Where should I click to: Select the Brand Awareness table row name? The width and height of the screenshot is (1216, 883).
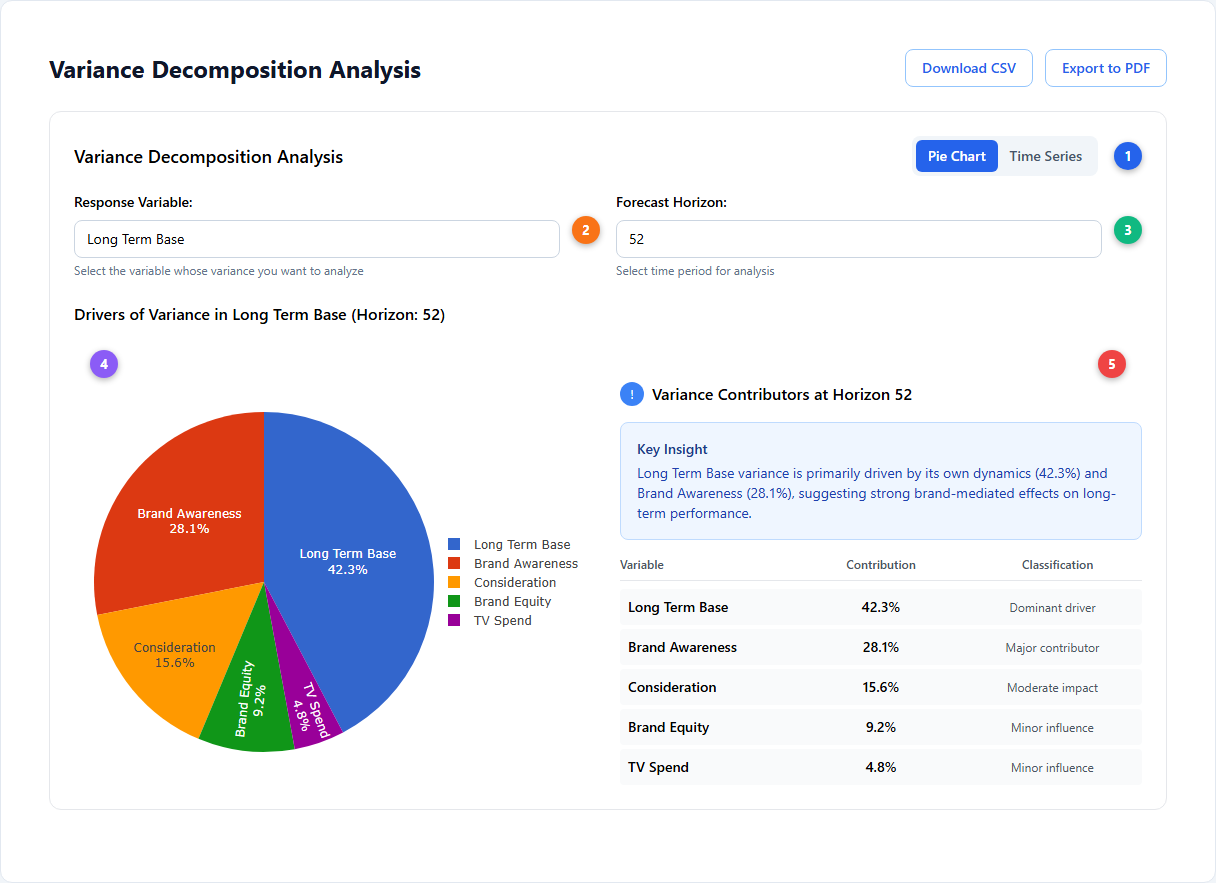pyautogui.click(x=682, y=647)
